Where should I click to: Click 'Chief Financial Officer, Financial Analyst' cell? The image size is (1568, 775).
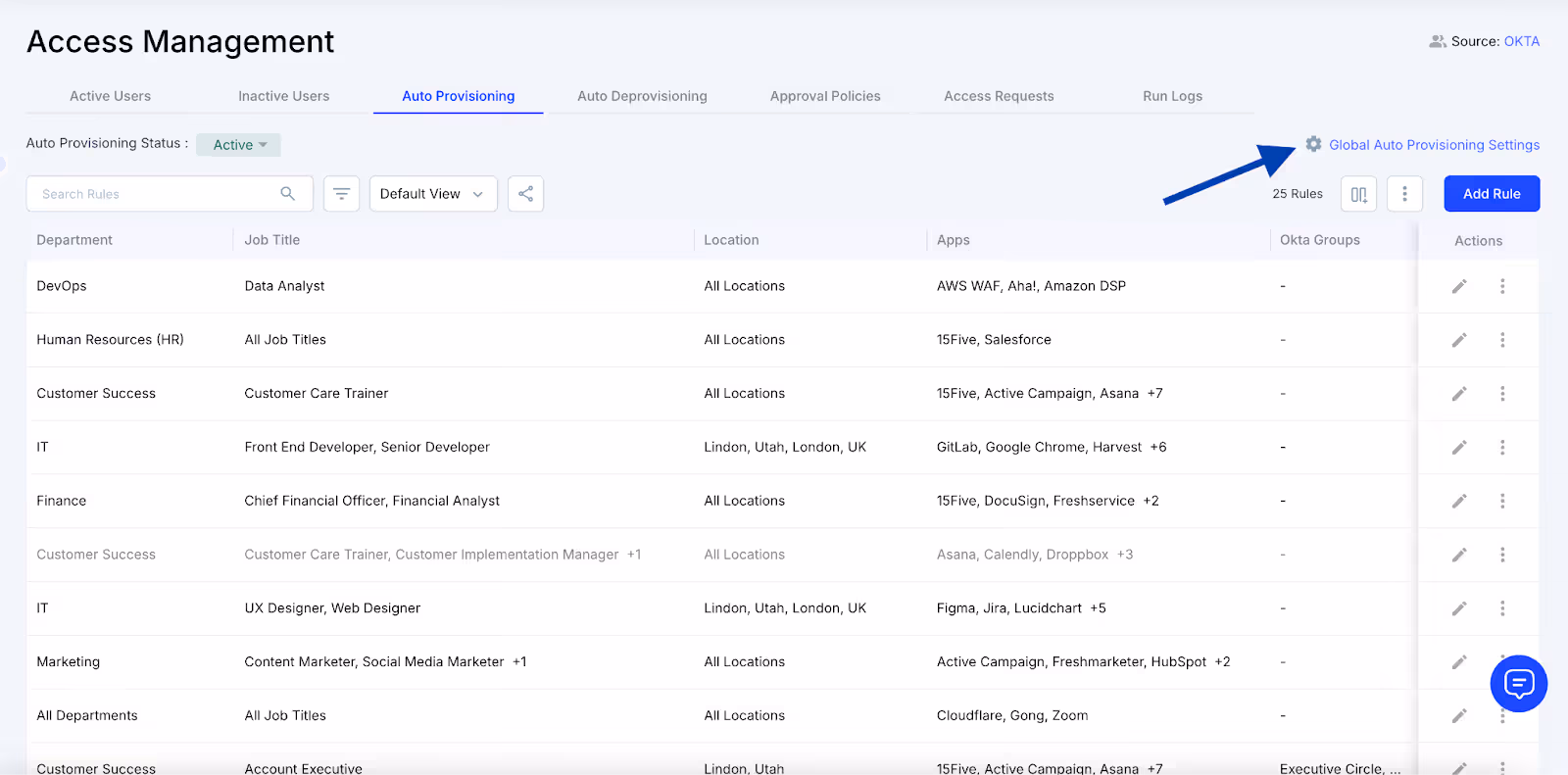(372, 501)
